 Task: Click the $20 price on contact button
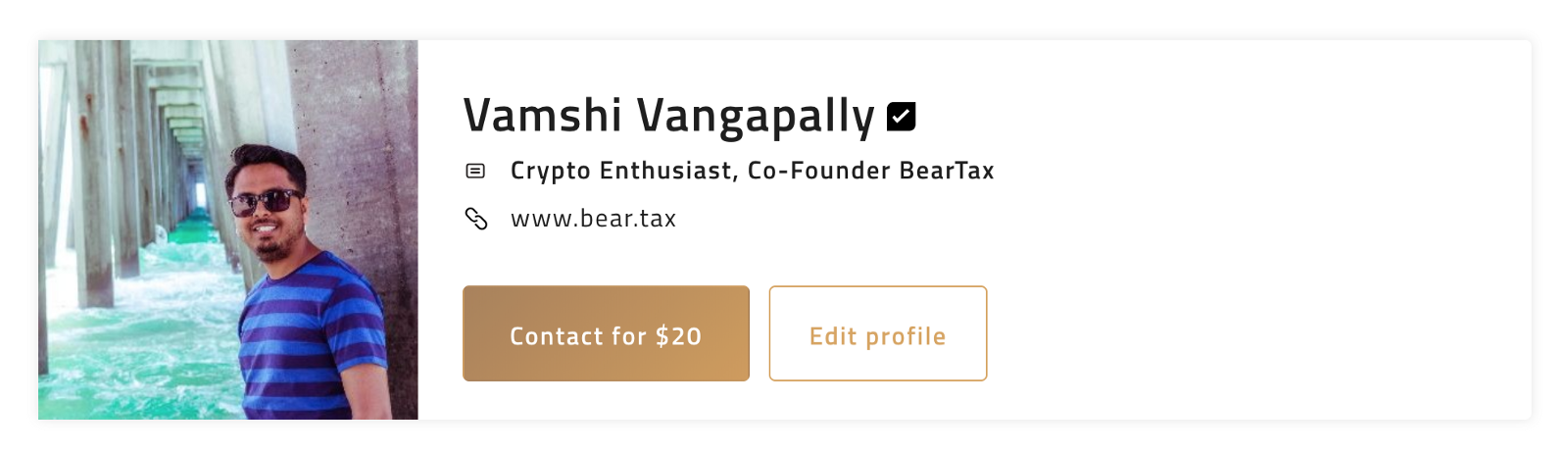pos(678,336)
